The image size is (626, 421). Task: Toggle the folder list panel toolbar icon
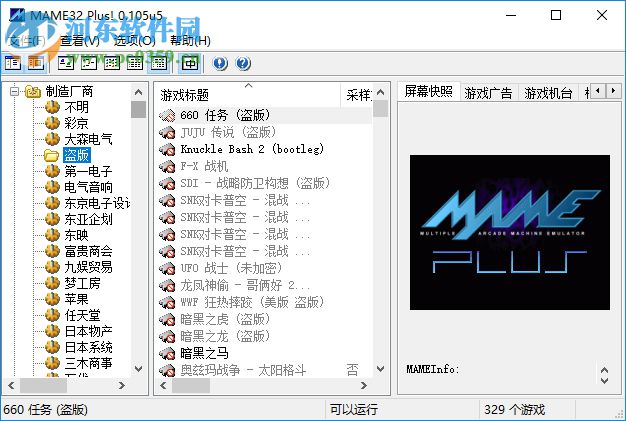coord(13,63)
